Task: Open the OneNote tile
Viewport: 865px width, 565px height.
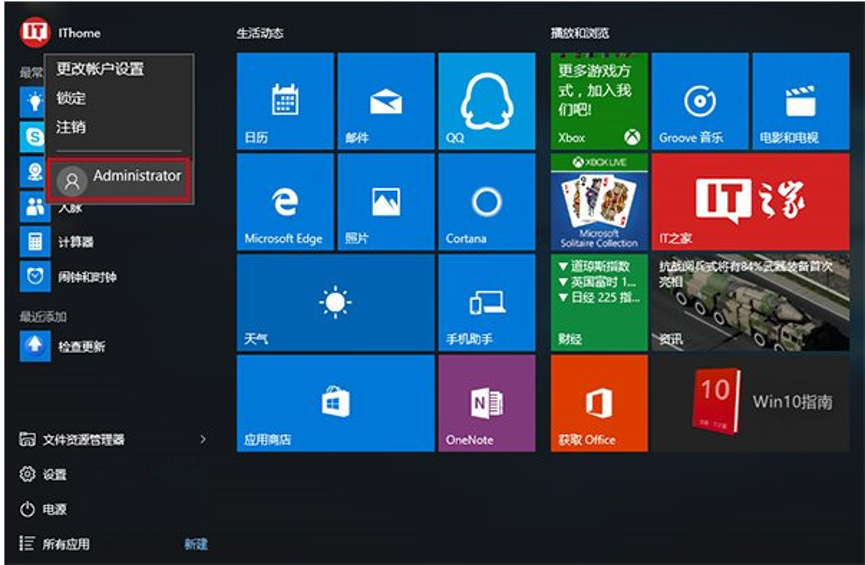Action: coord(486,403)
